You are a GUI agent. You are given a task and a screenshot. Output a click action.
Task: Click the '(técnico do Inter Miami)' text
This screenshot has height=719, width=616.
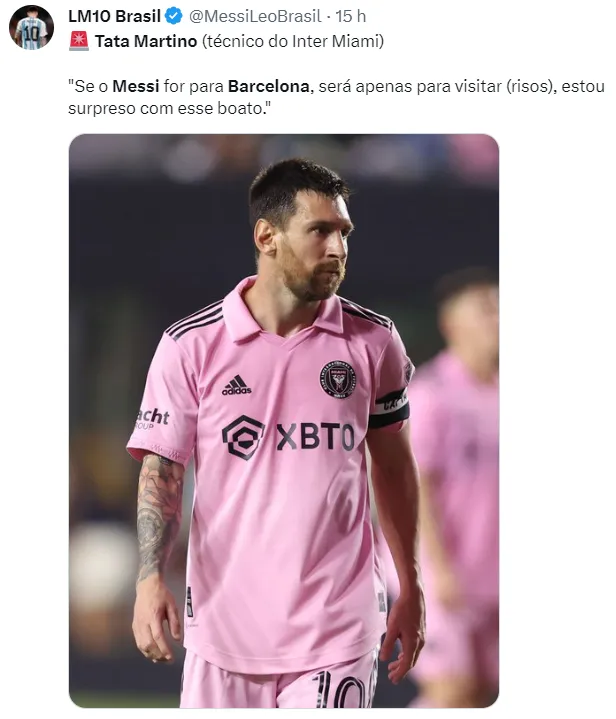293,41
